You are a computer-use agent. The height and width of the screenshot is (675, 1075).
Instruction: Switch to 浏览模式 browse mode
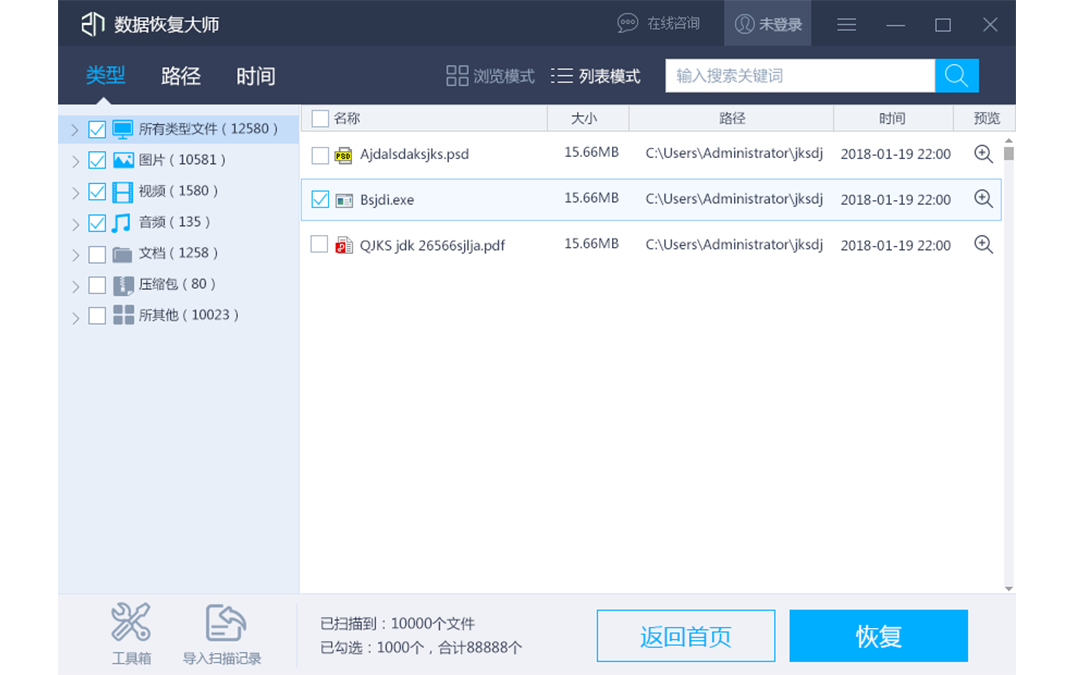tap(489, 75)
